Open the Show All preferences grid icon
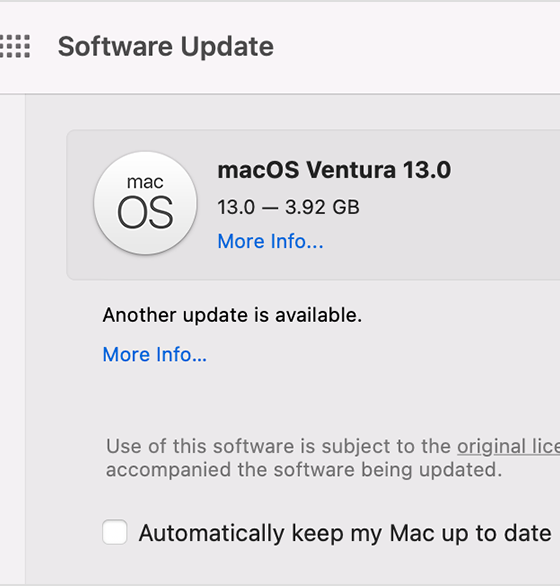 pos(15,46)
